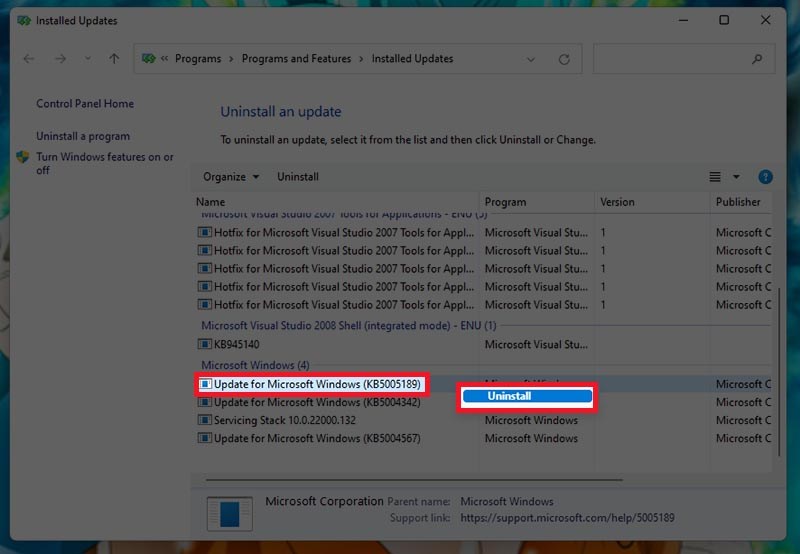This screenshot has height=554, width=800.
Task: Focus the search box field
Action: [x=684, y=59]
